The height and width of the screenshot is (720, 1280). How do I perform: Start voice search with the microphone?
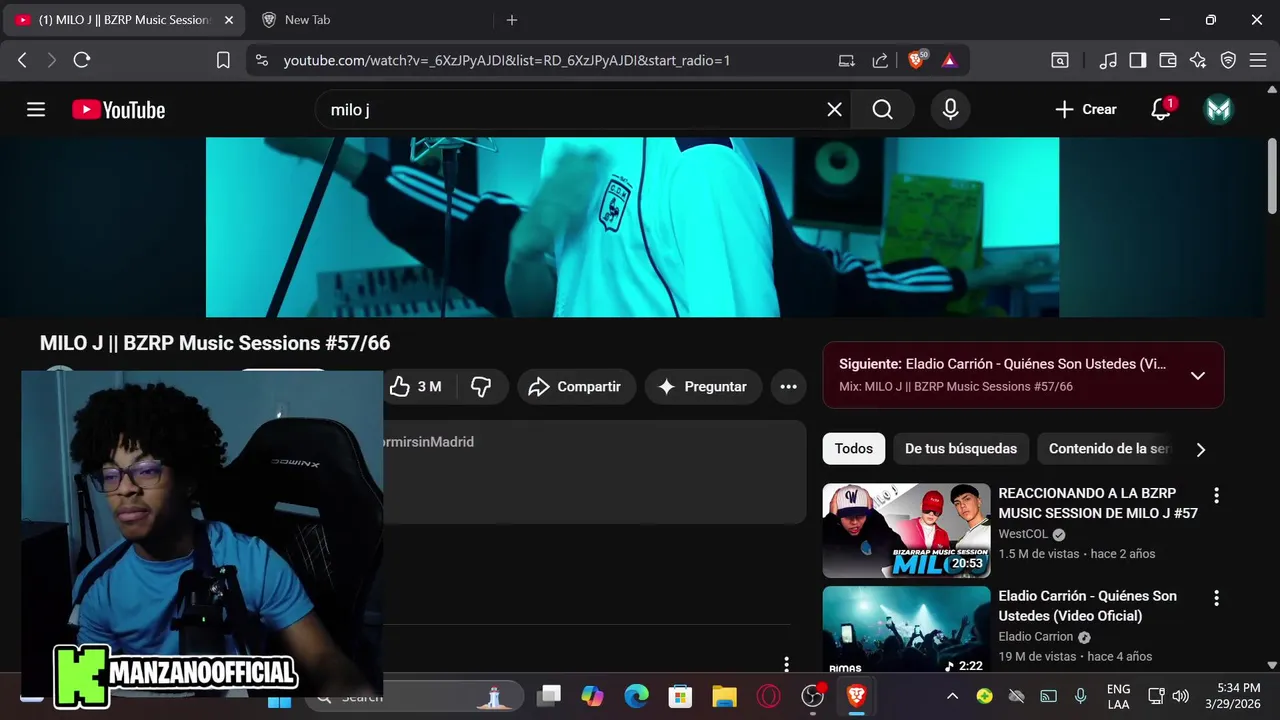pyautogui.click(x=950, y=110)
